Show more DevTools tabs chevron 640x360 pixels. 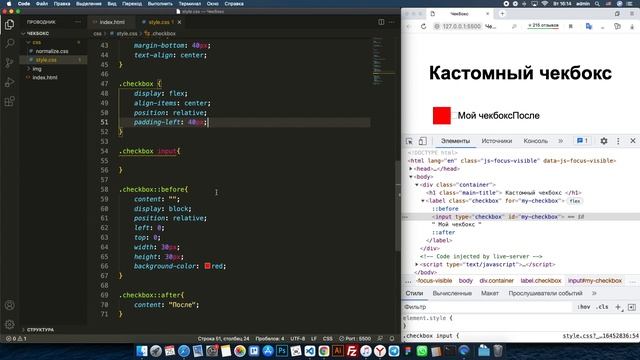click(560, 141)
